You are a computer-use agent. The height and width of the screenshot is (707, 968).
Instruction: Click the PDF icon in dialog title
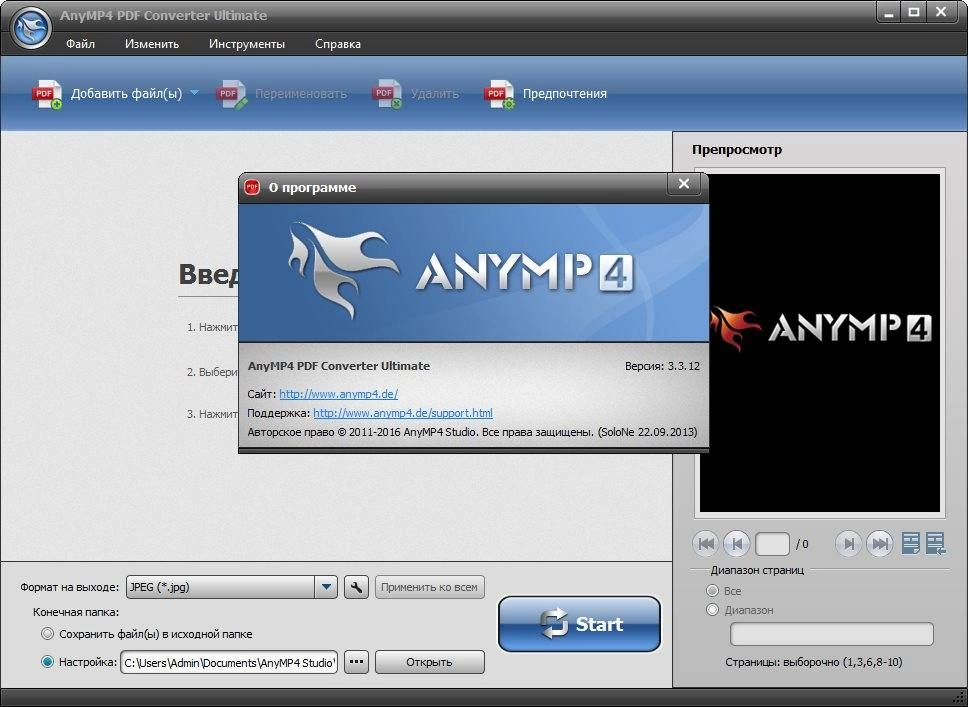(252, 187)
